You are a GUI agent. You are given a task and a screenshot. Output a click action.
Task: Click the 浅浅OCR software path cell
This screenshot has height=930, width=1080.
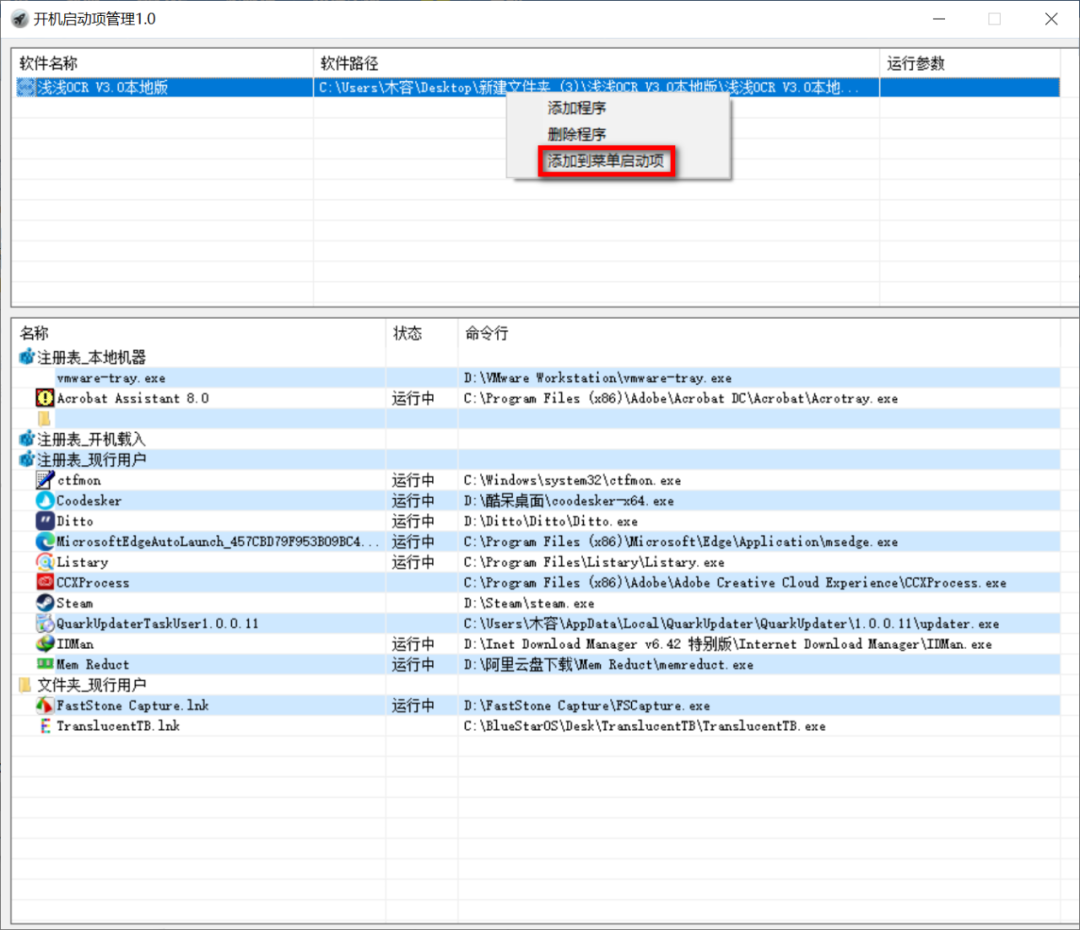point(596,87)
